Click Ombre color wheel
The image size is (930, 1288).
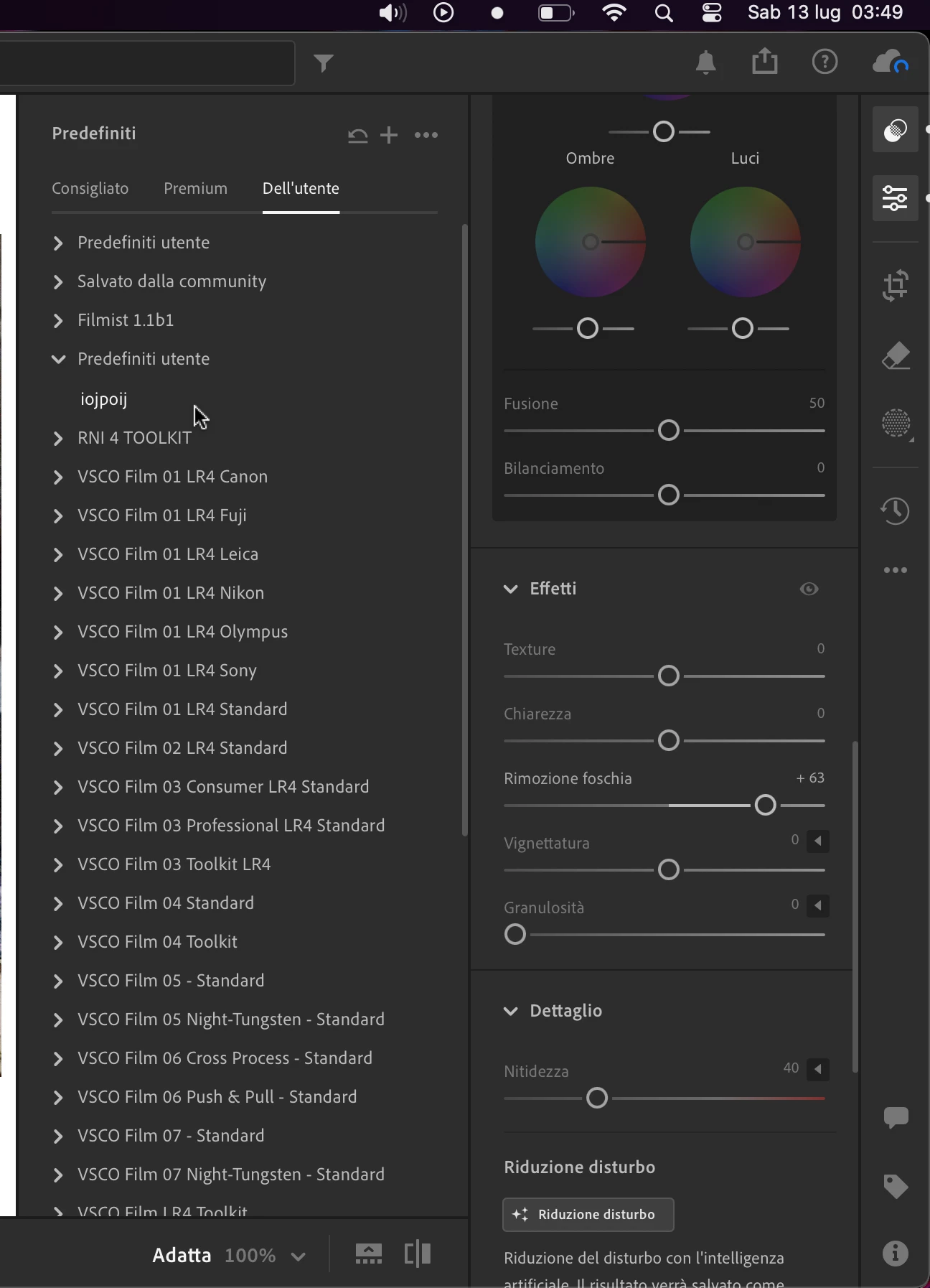(591, 242)
